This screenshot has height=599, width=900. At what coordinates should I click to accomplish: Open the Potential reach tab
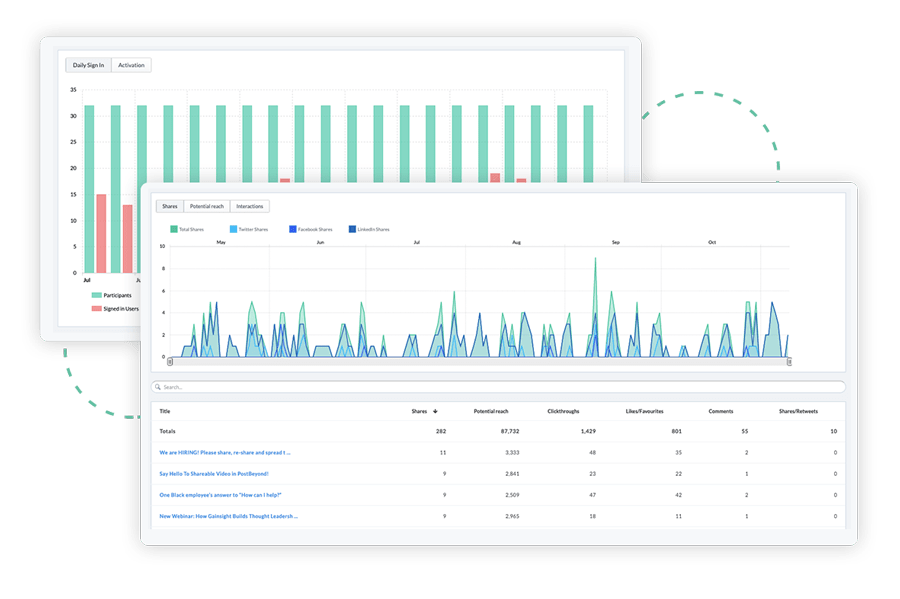tap(207, 207)
